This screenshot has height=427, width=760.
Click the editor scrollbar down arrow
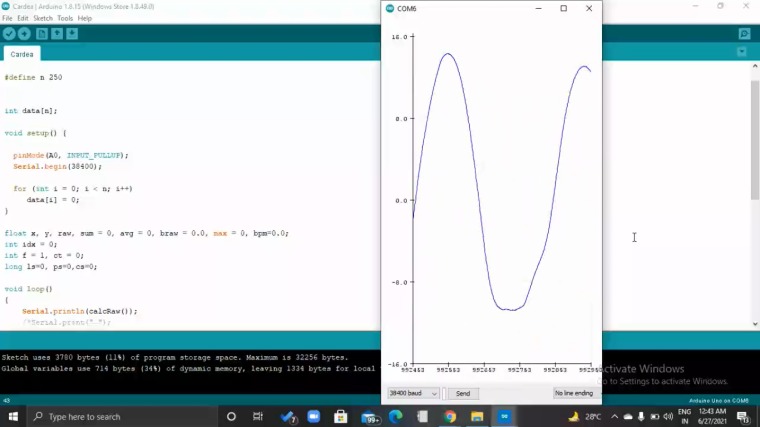coord(755,324)
